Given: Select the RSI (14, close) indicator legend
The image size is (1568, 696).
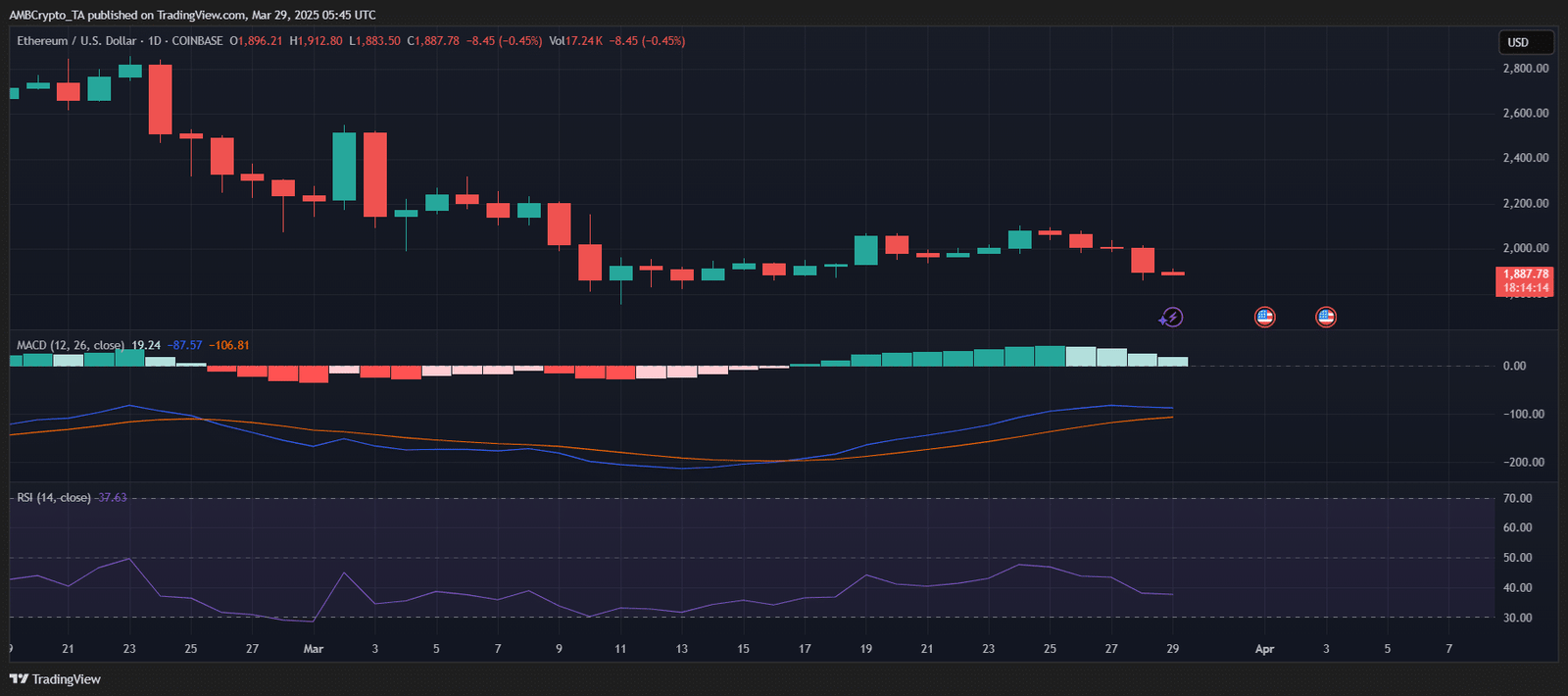Looking at the screenshot, I should coord(54,498).
